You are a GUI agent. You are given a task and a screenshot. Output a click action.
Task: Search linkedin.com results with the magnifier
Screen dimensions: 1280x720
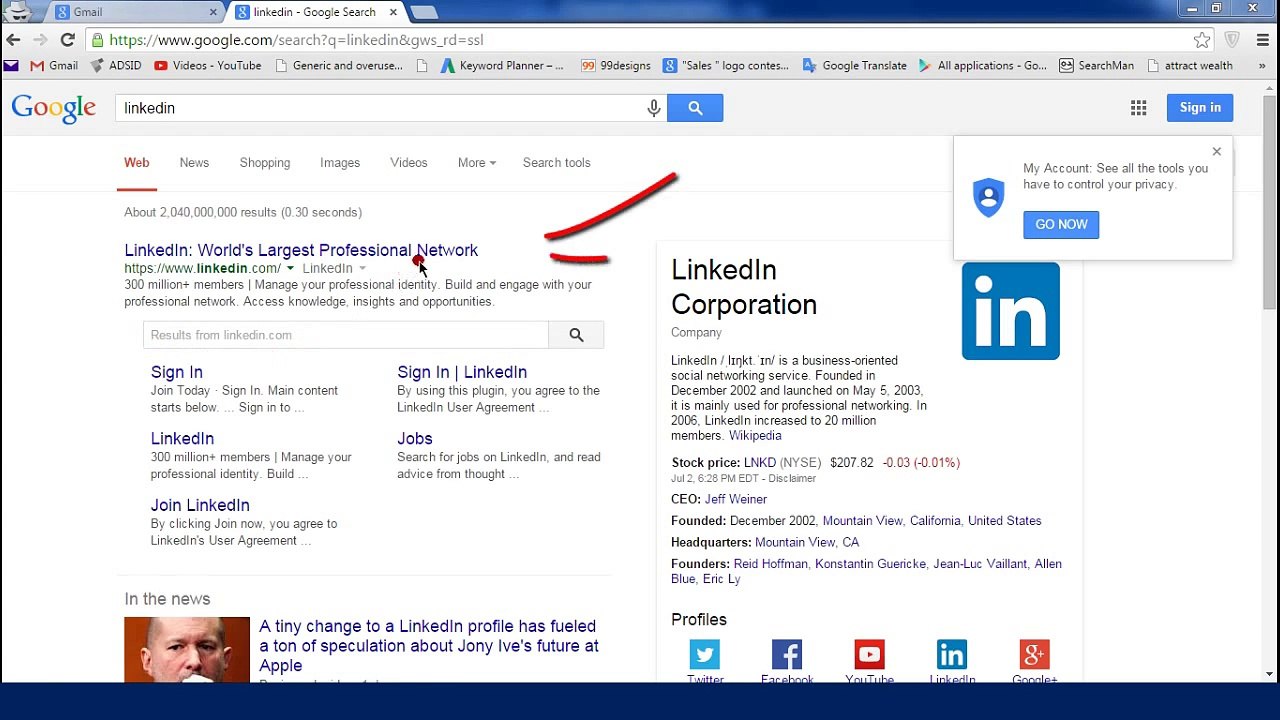point(576,335)
